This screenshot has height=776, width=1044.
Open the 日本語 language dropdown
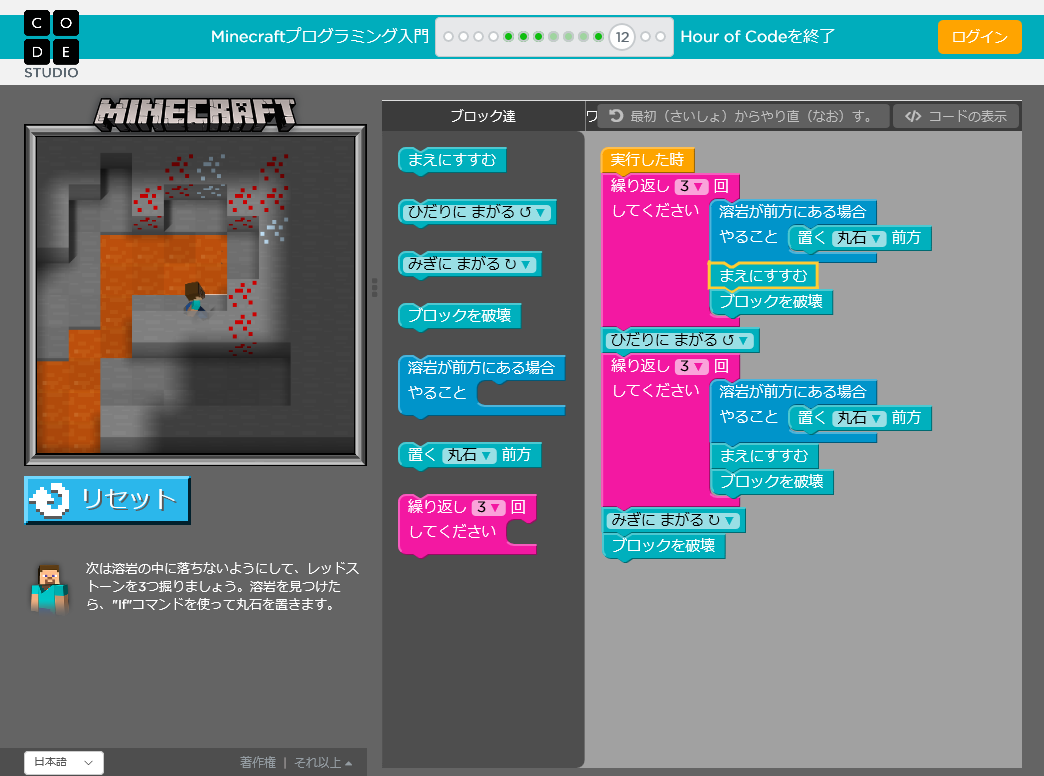(64, 762)
